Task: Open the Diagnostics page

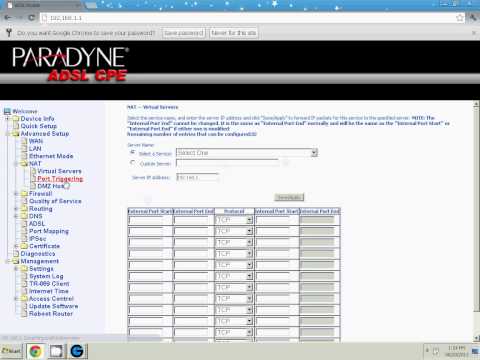Action: tap(38, 254)
